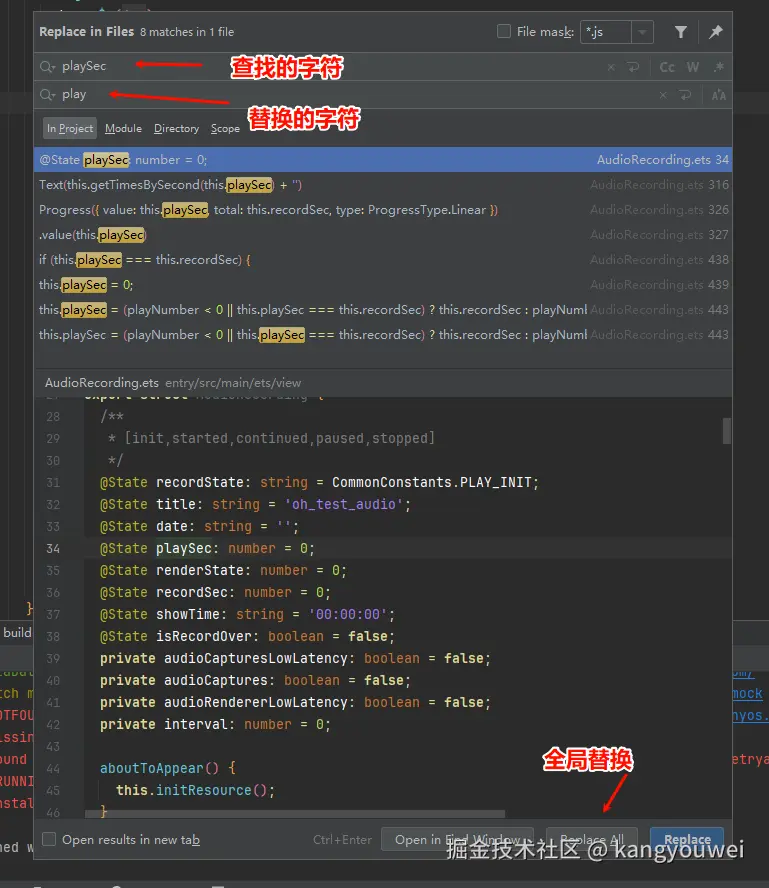
Task: Insert new line in replace field
Action: point(685,95)
